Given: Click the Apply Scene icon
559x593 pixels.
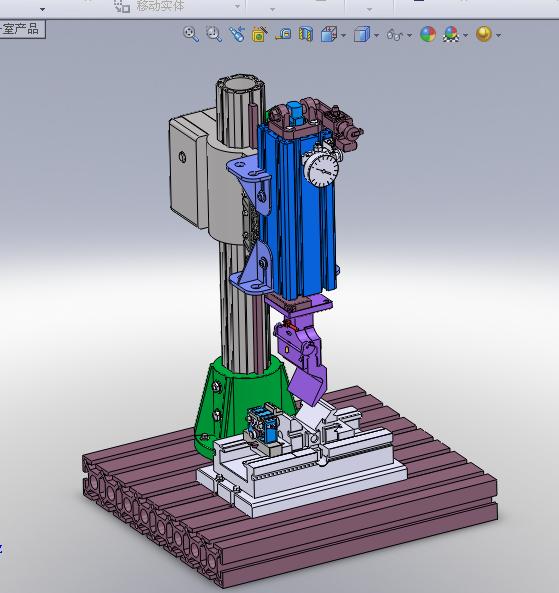Looking at the screenshot, I should pos(451,34).
